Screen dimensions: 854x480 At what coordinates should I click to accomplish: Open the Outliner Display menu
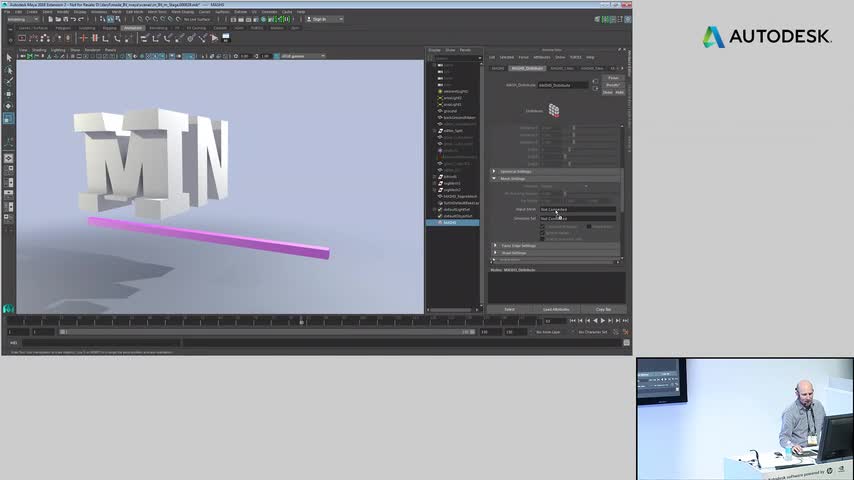434,50
